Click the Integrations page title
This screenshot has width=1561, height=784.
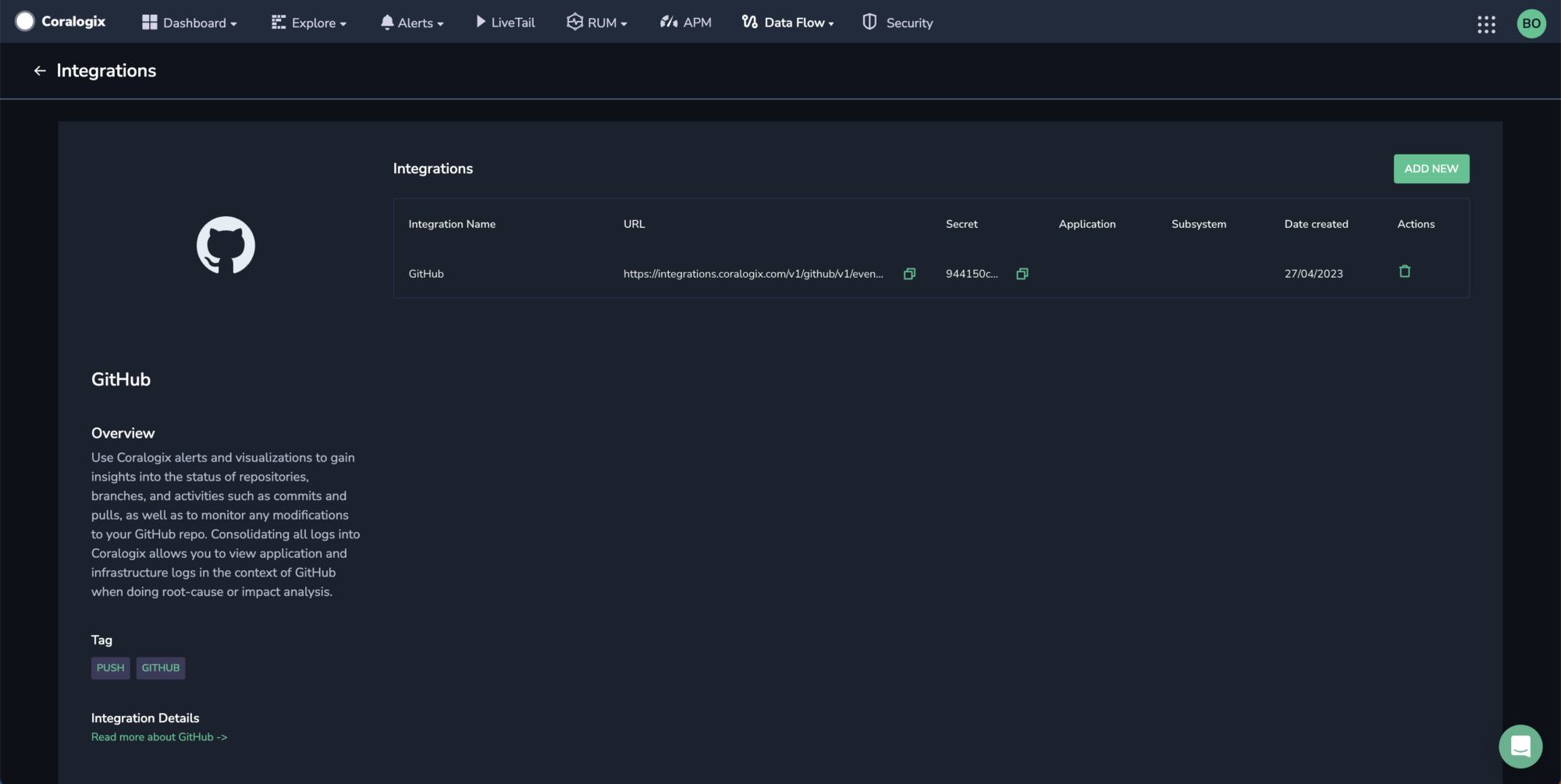click(106, 71)
